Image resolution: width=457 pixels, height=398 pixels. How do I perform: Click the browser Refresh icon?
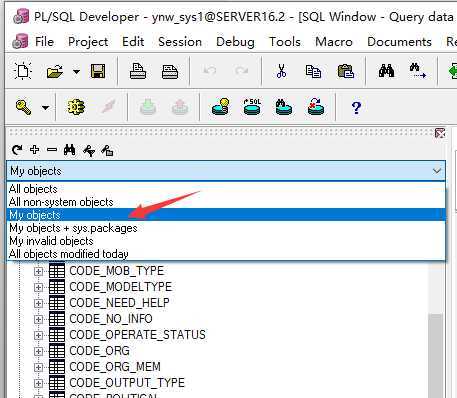(x=17, y=150)
